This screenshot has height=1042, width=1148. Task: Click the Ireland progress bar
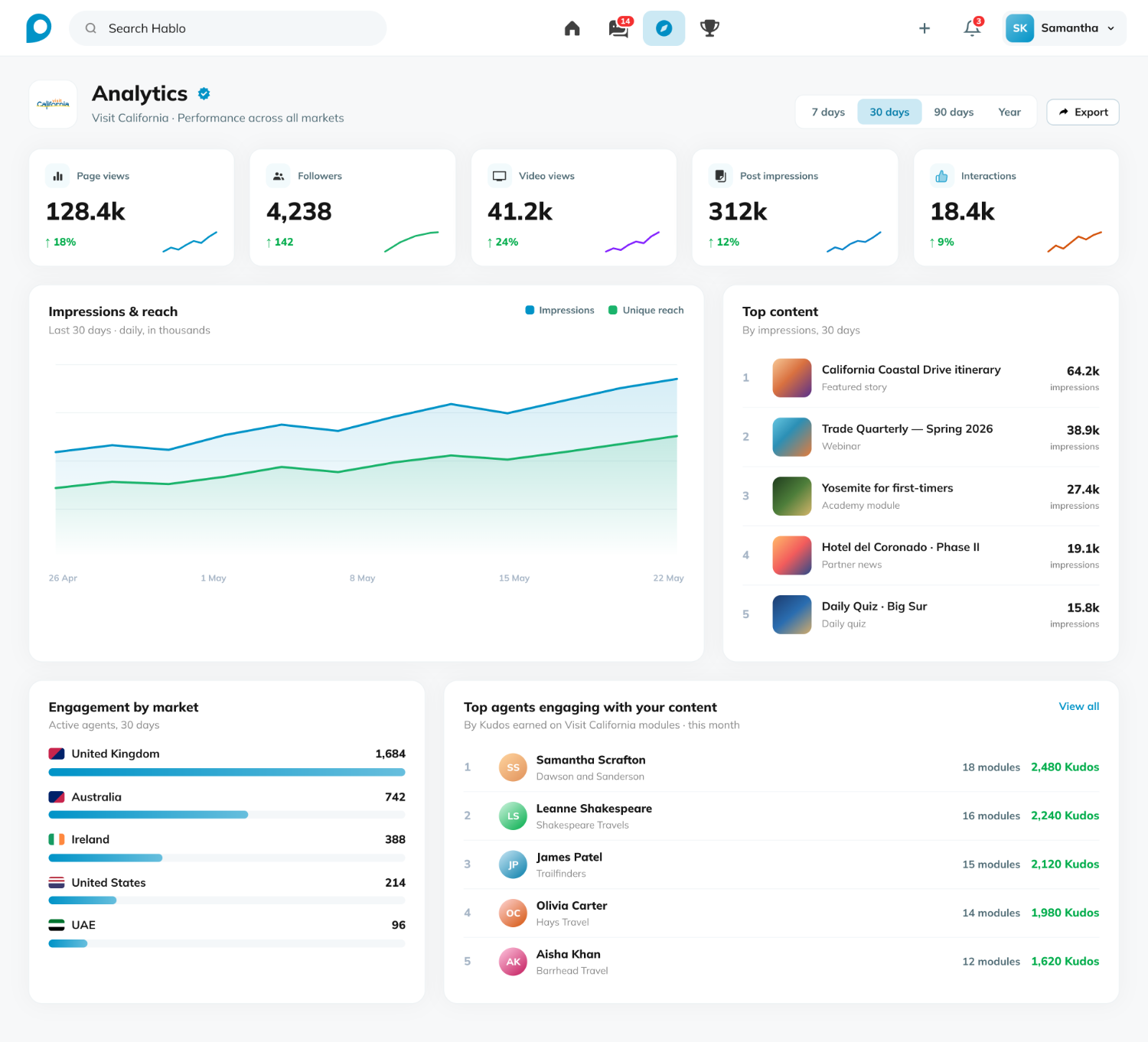coord(227,858)
